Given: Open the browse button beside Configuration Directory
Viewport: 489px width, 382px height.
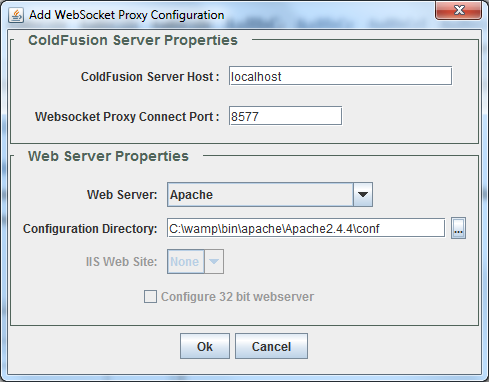Looking at the screenshot, I should coord(458,228).
